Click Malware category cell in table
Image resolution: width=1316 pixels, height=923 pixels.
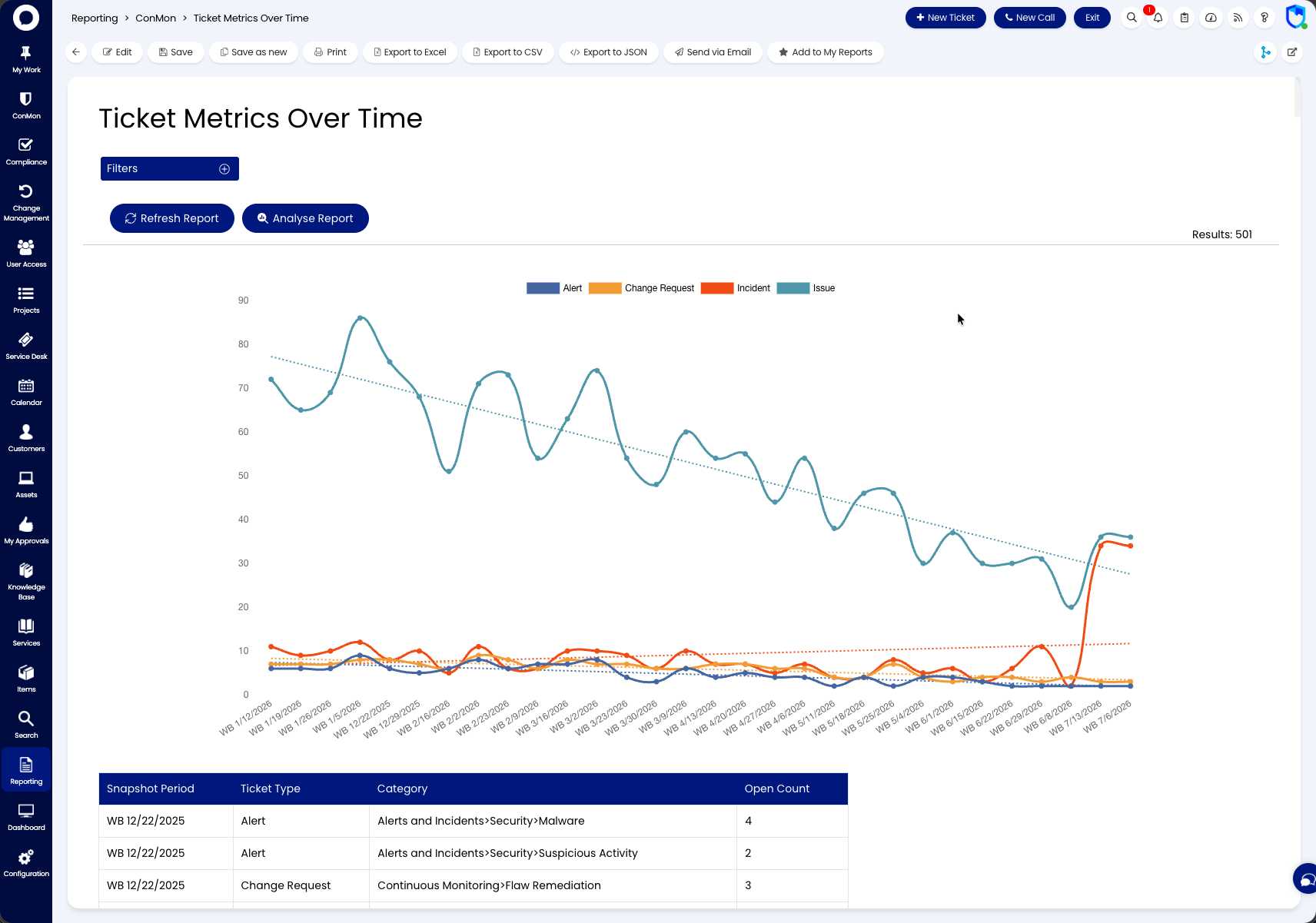point(553,821)
